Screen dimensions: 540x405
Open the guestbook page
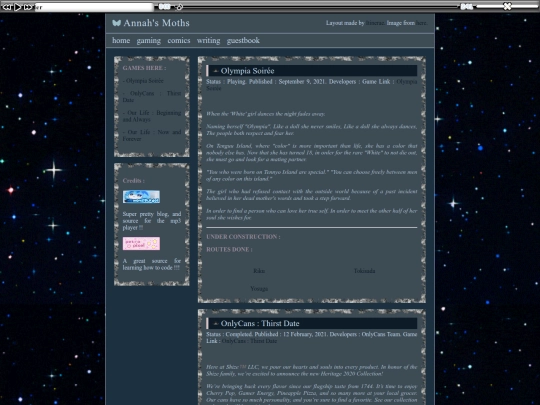[x=243, y=41]
